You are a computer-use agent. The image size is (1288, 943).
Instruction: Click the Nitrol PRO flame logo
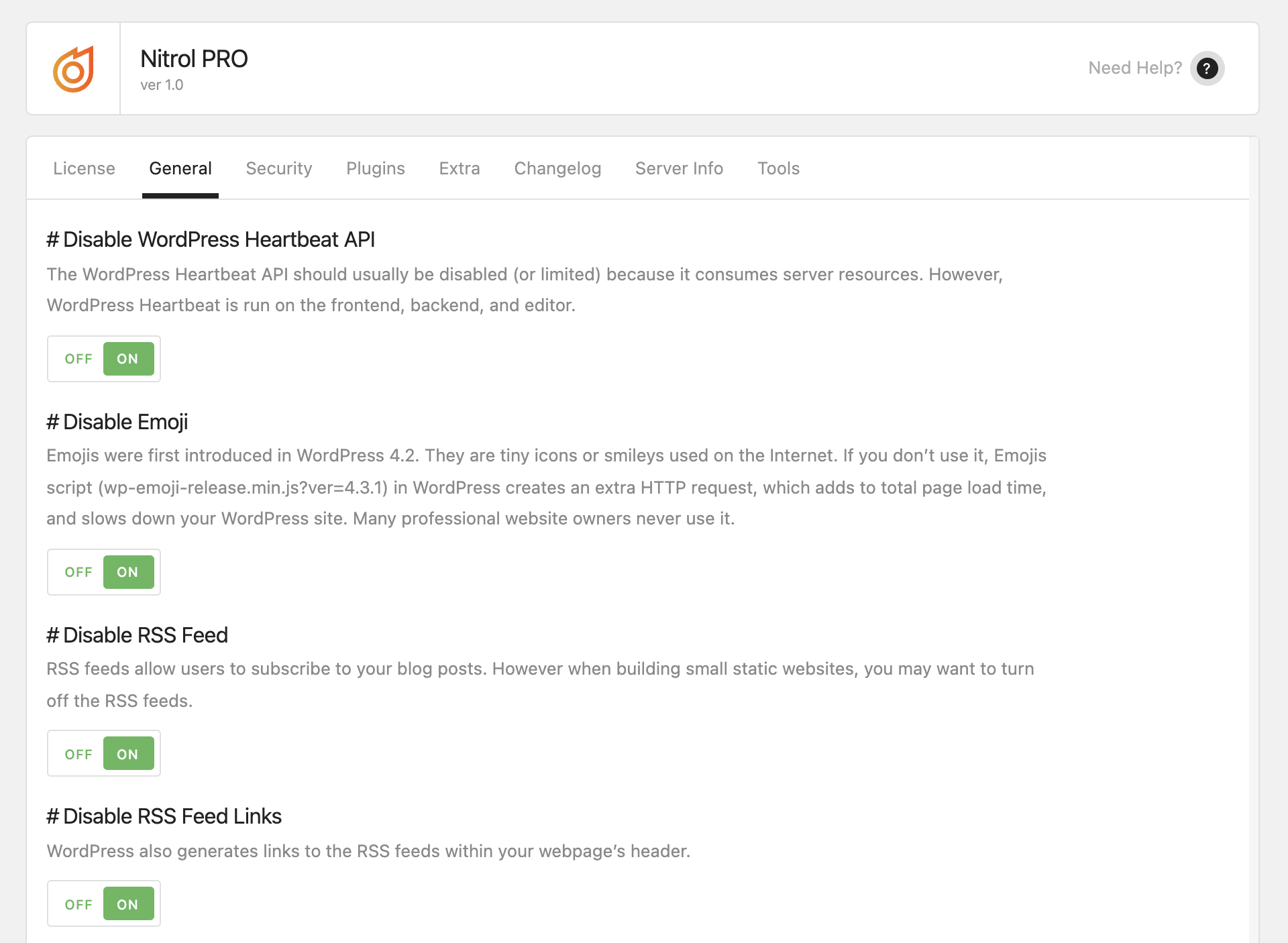(73, 68)
